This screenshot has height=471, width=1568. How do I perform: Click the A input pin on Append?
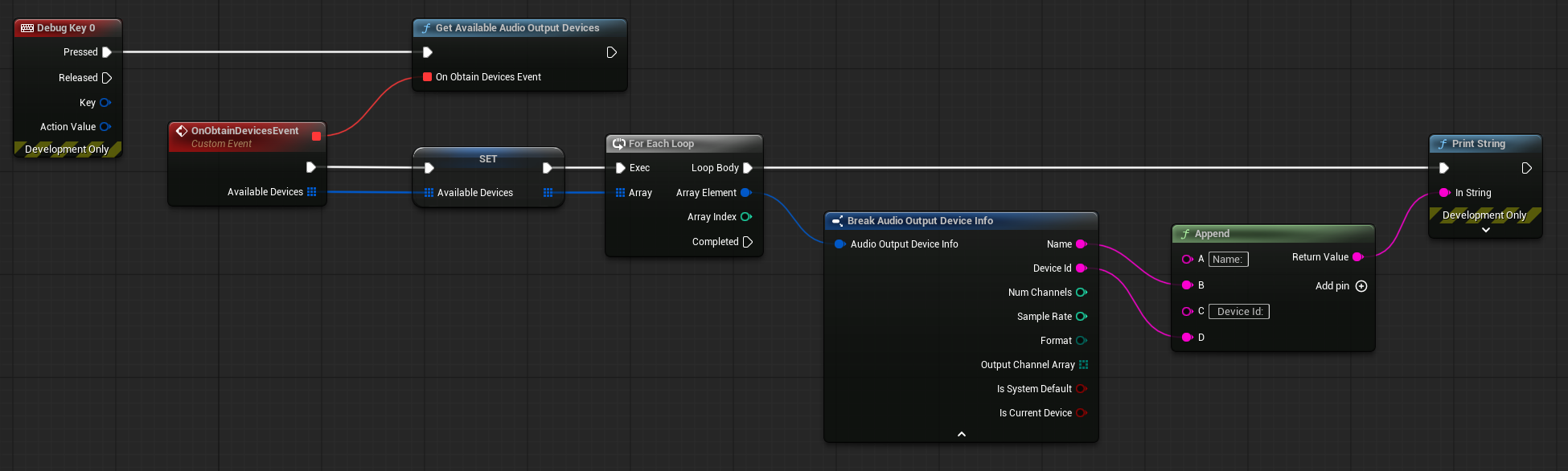pyautogui.click(x=1188, y=260)
